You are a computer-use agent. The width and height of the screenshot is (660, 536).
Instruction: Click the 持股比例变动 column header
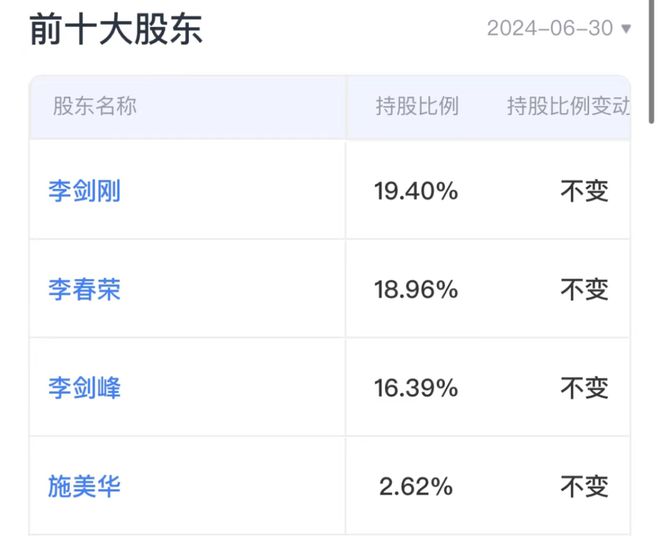point(568,106)
